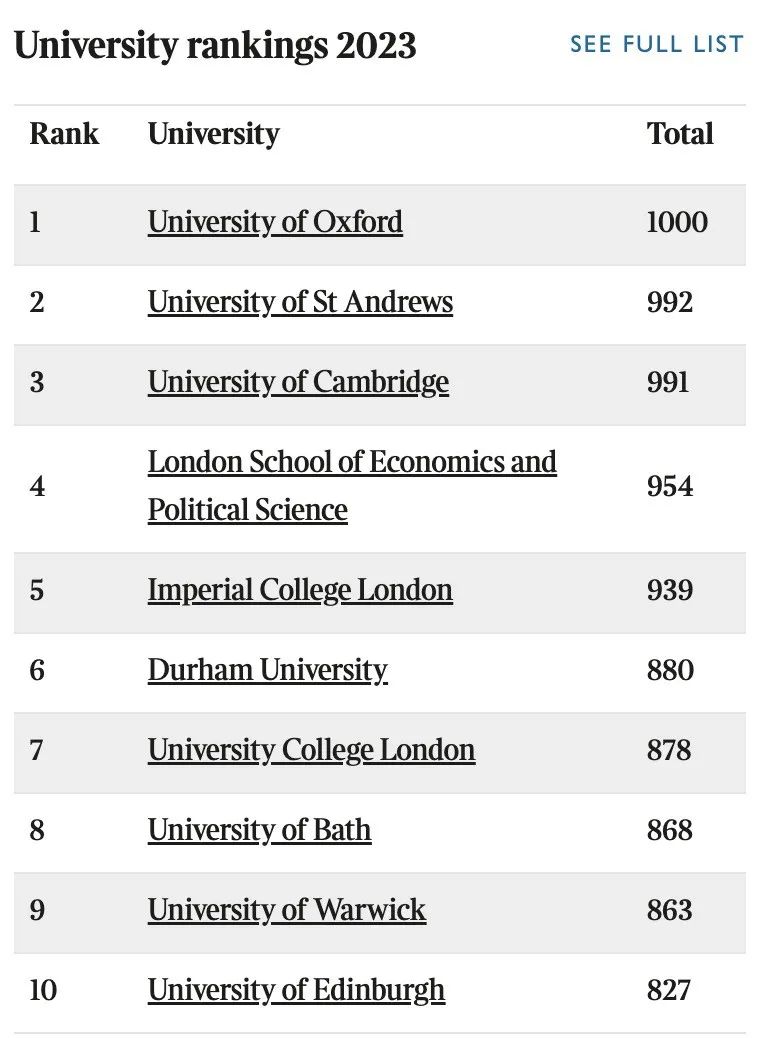784x1038 pixels.
Task: Click the Total column header
Action: click(680, 134)
